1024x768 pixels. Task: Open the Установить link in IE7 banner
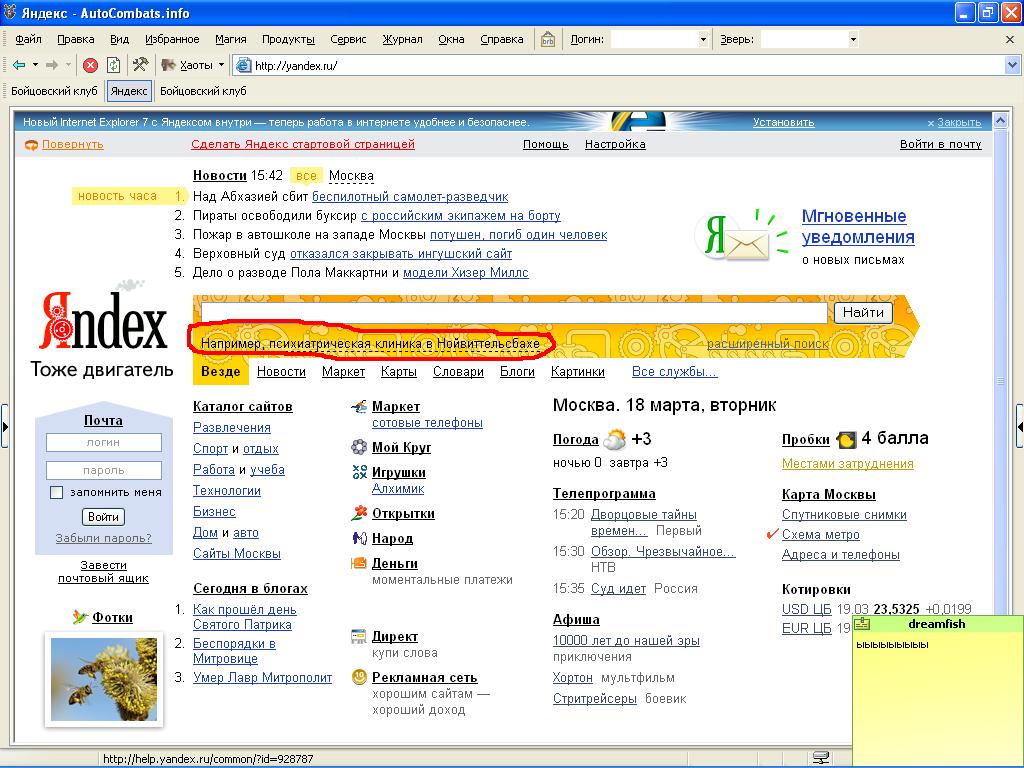click(783, 122)
